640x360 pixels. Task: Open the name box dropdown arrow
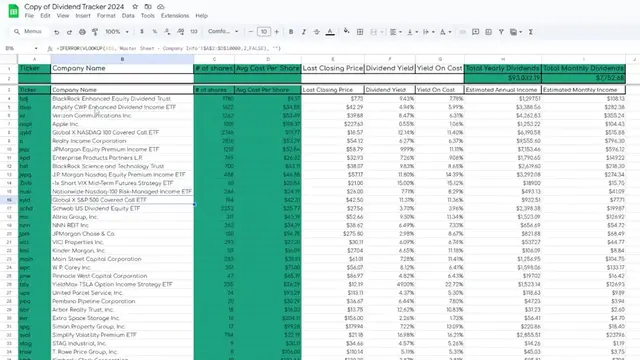pos(36,49)
